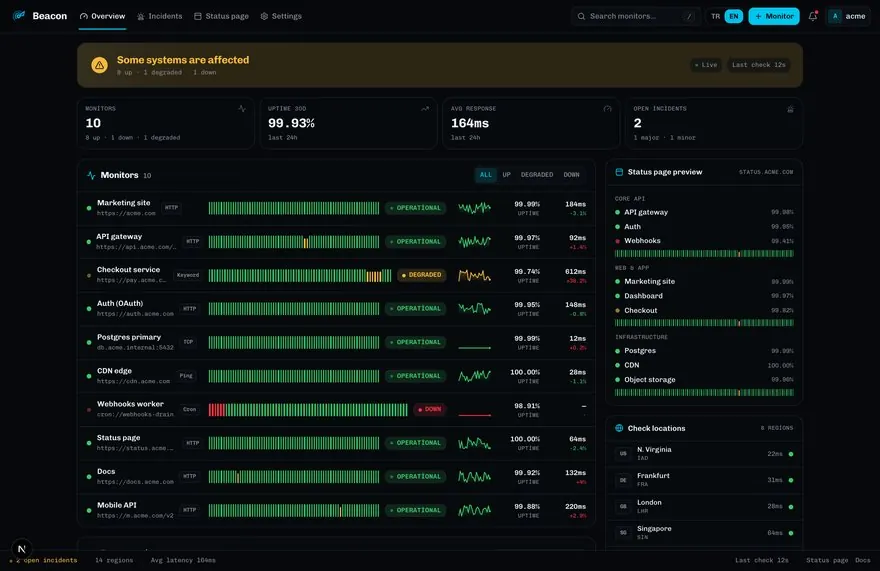The image size is (880, 571).
Task: Filter monitors by UP
Action: 506,175
